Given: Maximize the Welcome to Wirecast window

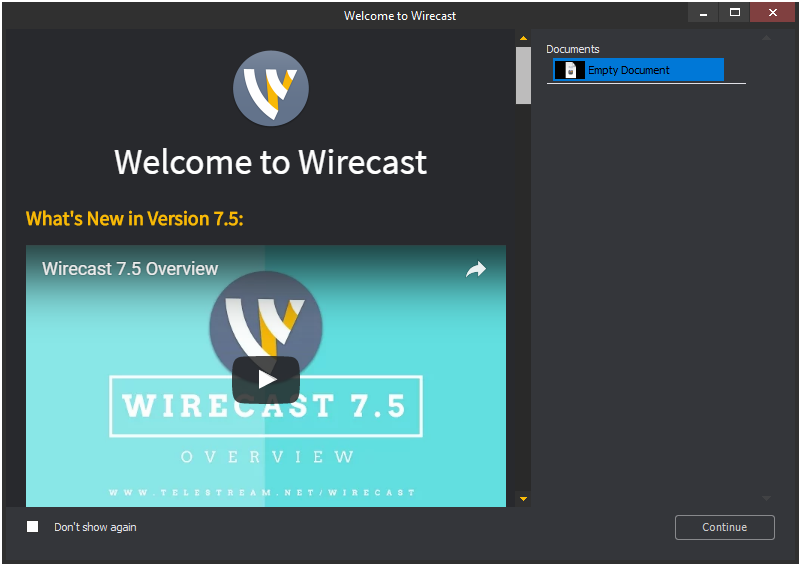Looking at the screenshot, I should pos(735,13).
